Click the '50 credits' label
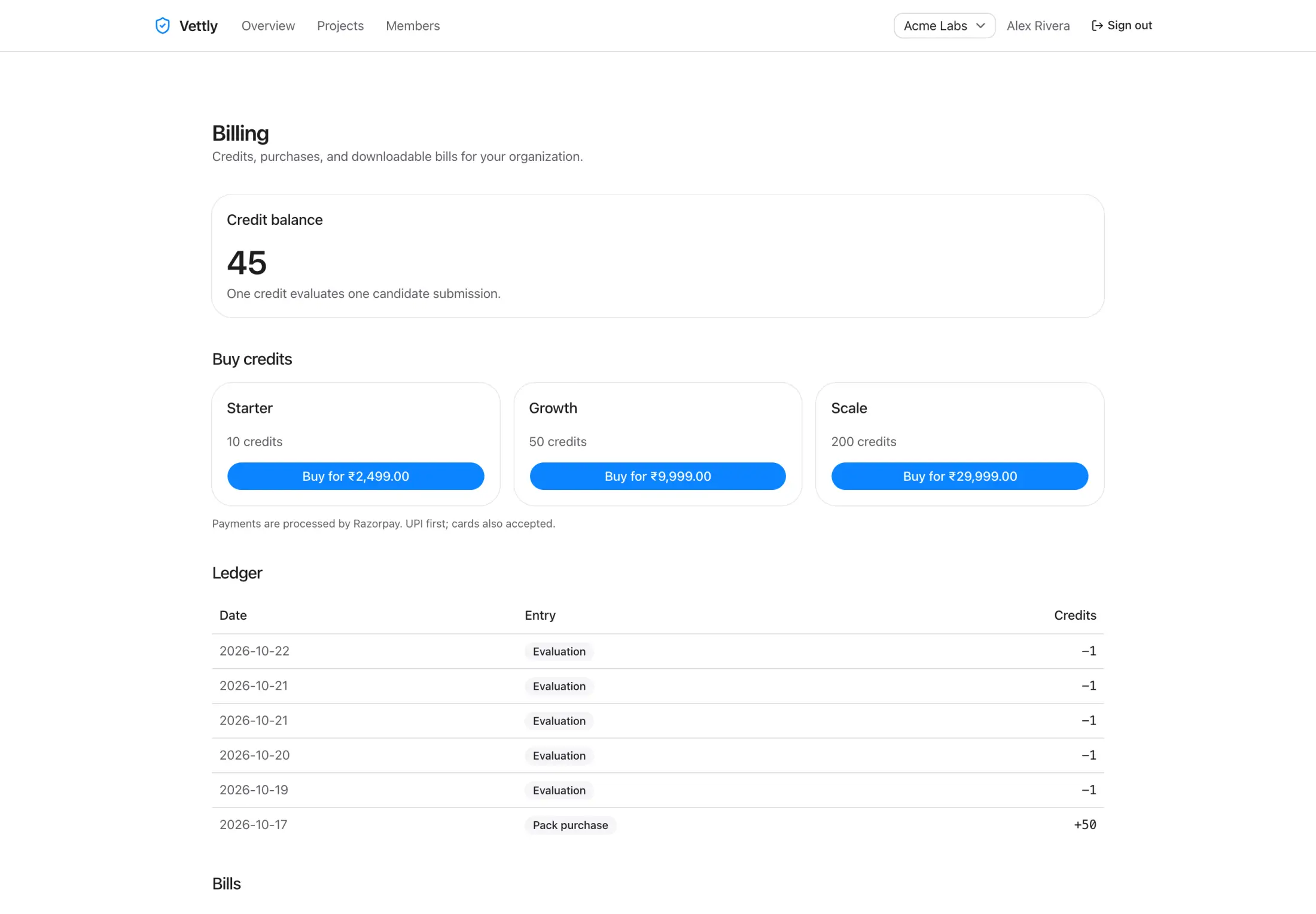 558,441
